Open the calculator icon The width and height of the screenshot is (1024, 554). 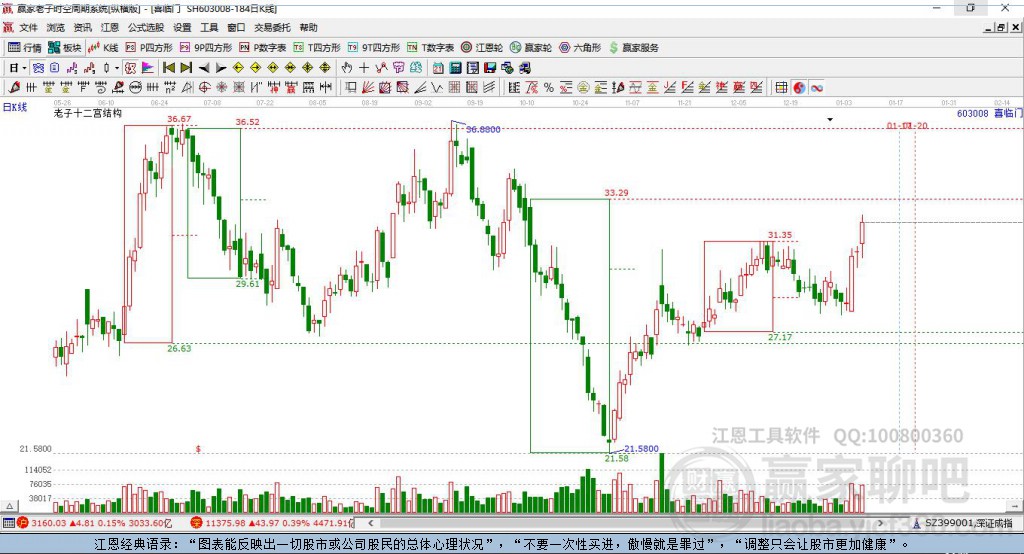(456, 68)
